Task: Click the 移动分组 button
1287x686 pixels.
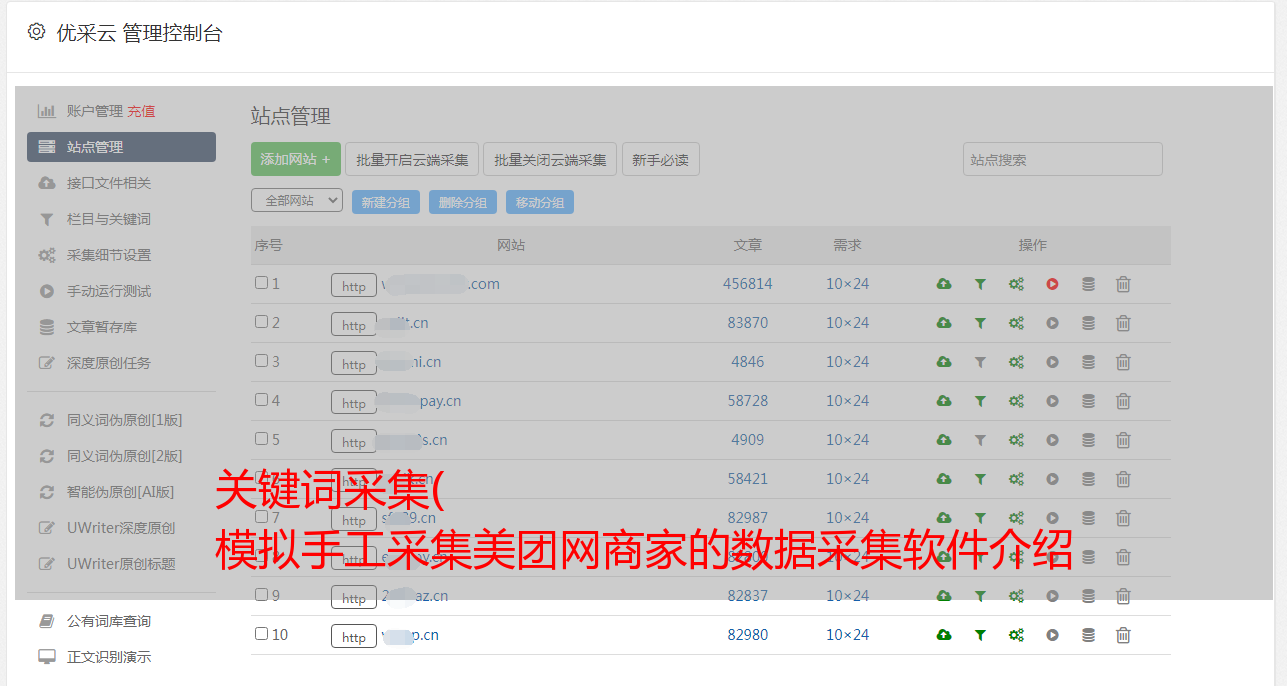Action: tap(540, 202)
